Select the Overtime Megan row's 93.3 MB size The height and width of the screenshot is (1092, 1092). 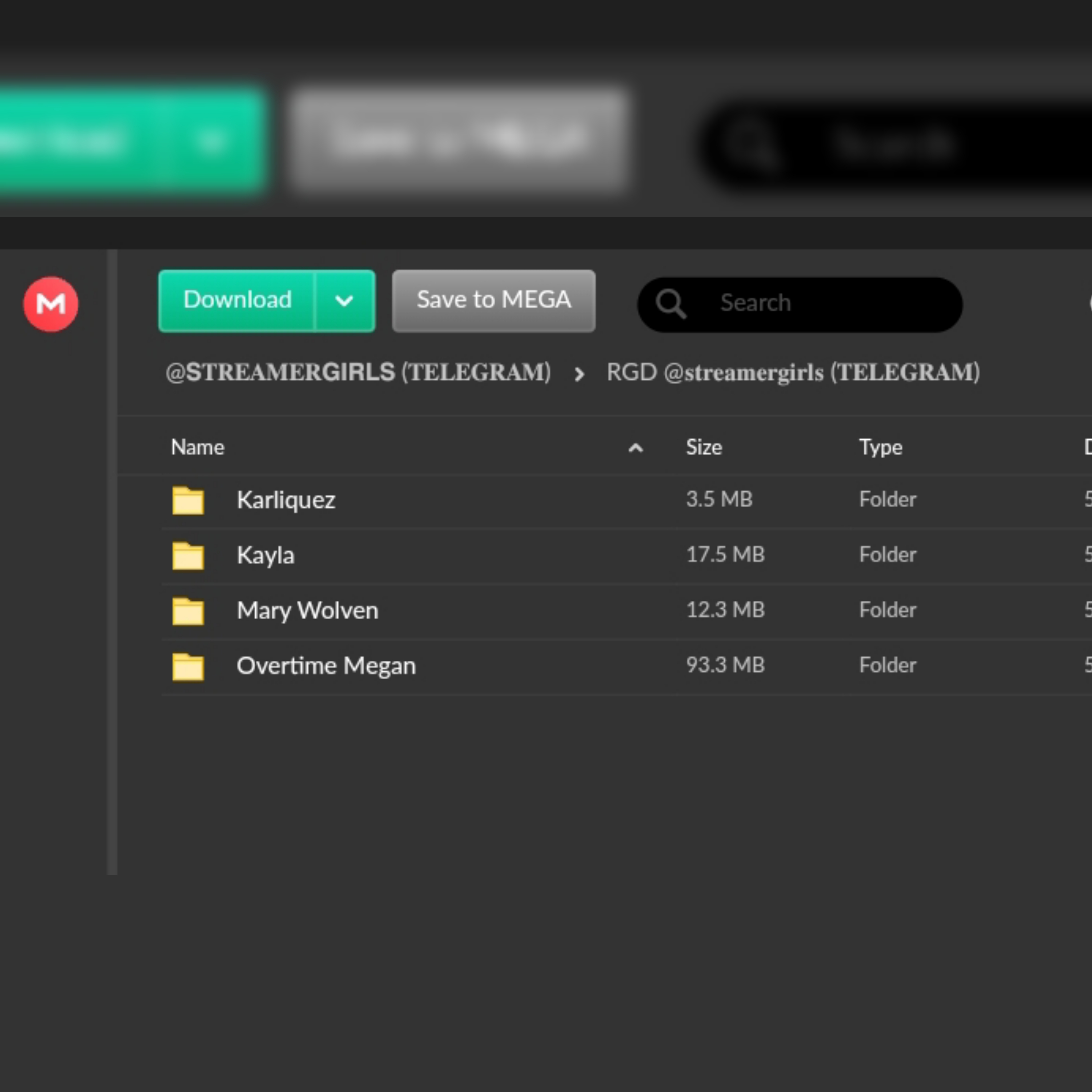pos(725,665)
